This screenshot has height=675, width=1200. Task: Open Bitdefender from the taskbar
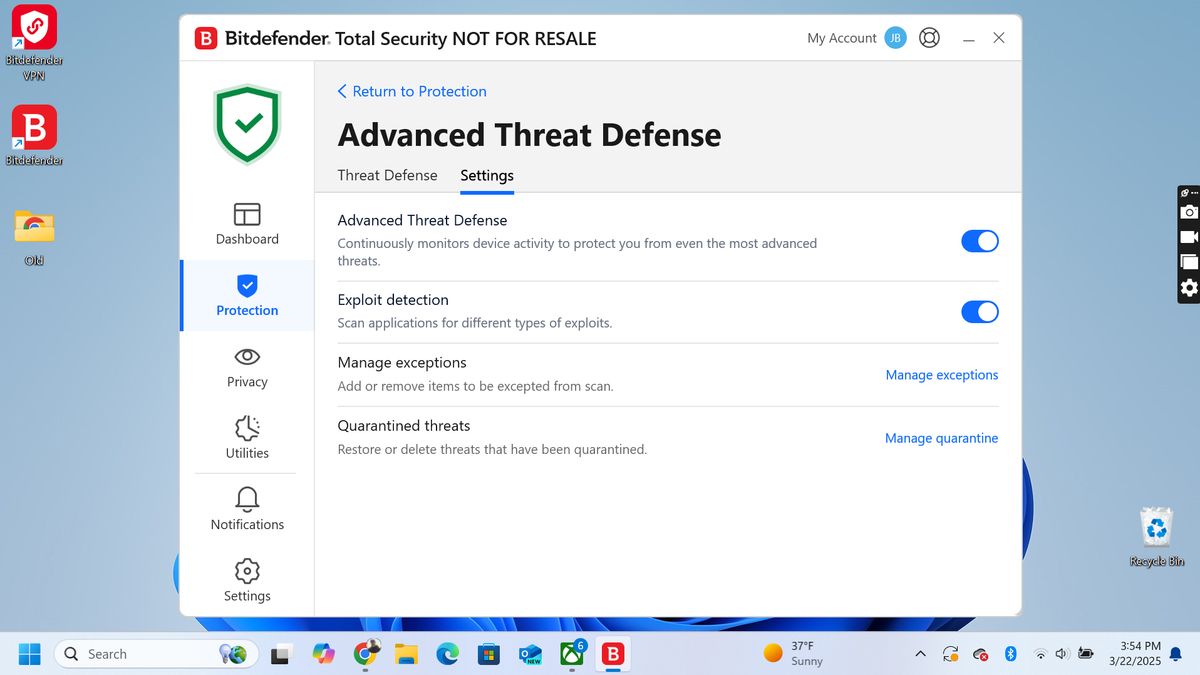point(612,653)
